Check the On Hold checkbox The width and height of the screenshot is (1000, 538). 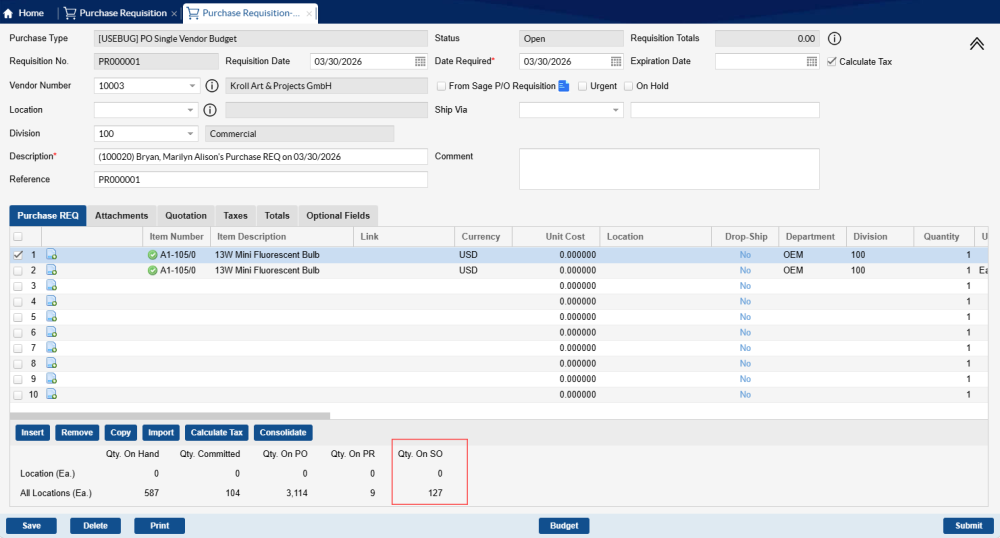[x=628, y=86]
